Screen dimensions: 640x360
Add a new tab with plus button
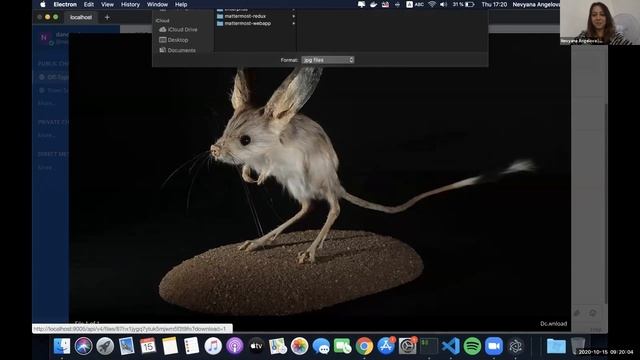click(x=107, y=17)
